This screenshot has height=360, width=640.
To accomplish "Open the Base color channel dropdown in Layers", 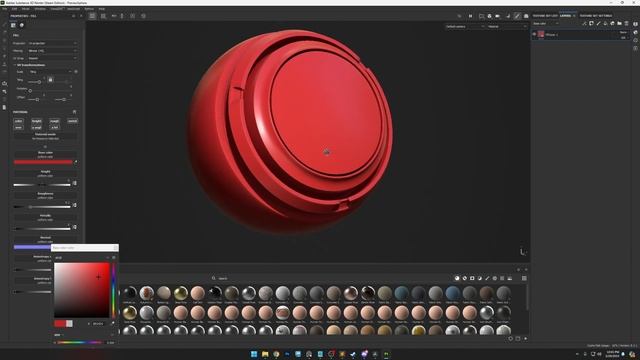I will coord(546,24).
